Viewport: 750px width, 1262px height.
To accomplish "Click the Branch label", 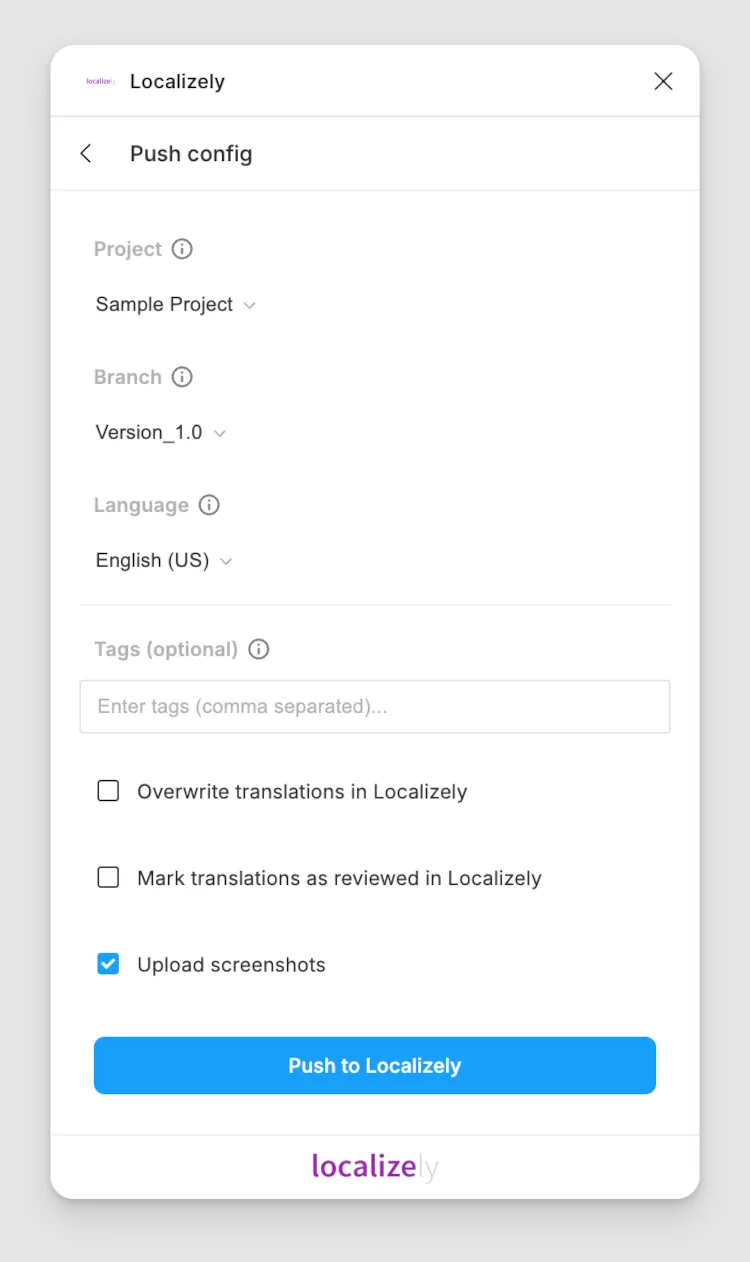I will (x=128, y=377).
